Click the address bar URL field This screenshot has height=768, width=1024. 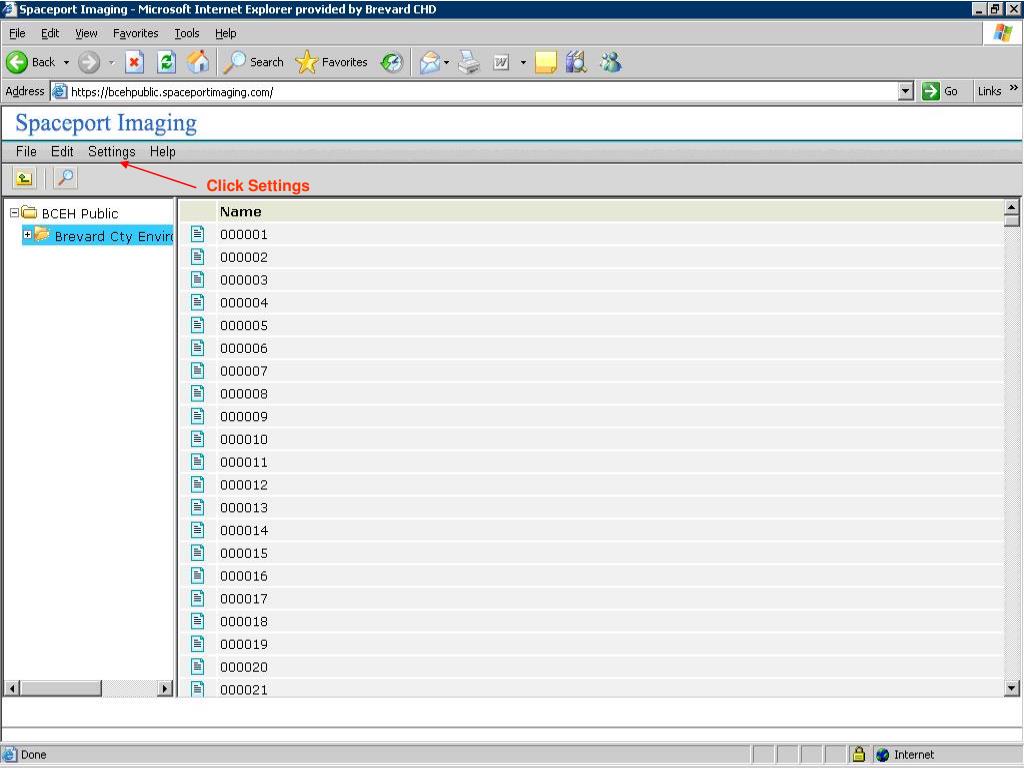[483, 92]
